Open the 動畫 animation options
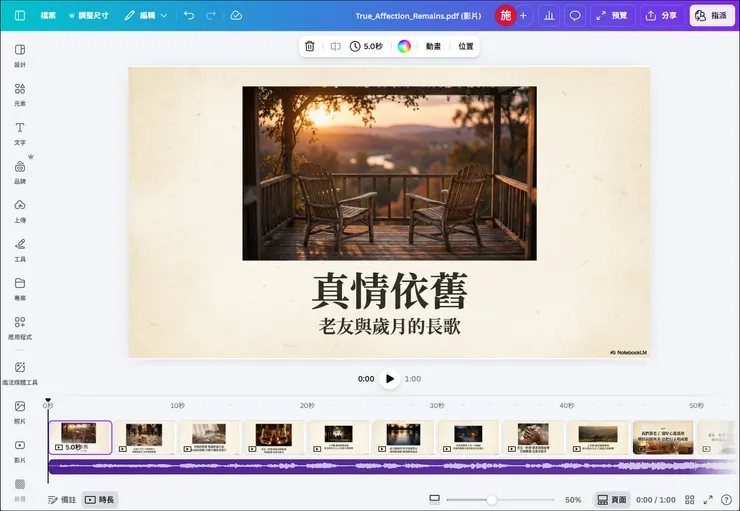740x511 pixels. (x=433, y=46)
